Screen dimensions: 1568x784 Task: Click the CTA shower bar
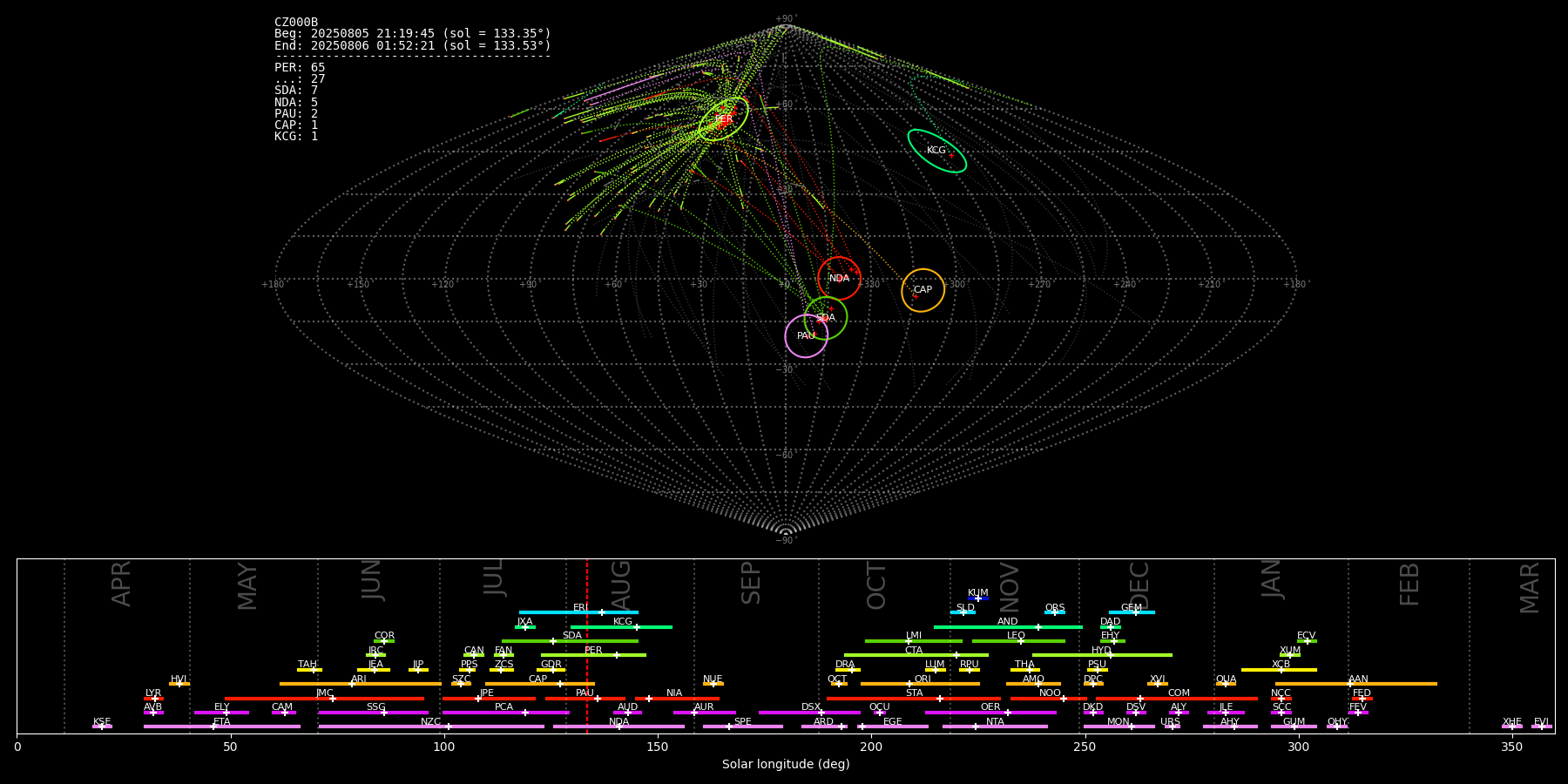916,655
